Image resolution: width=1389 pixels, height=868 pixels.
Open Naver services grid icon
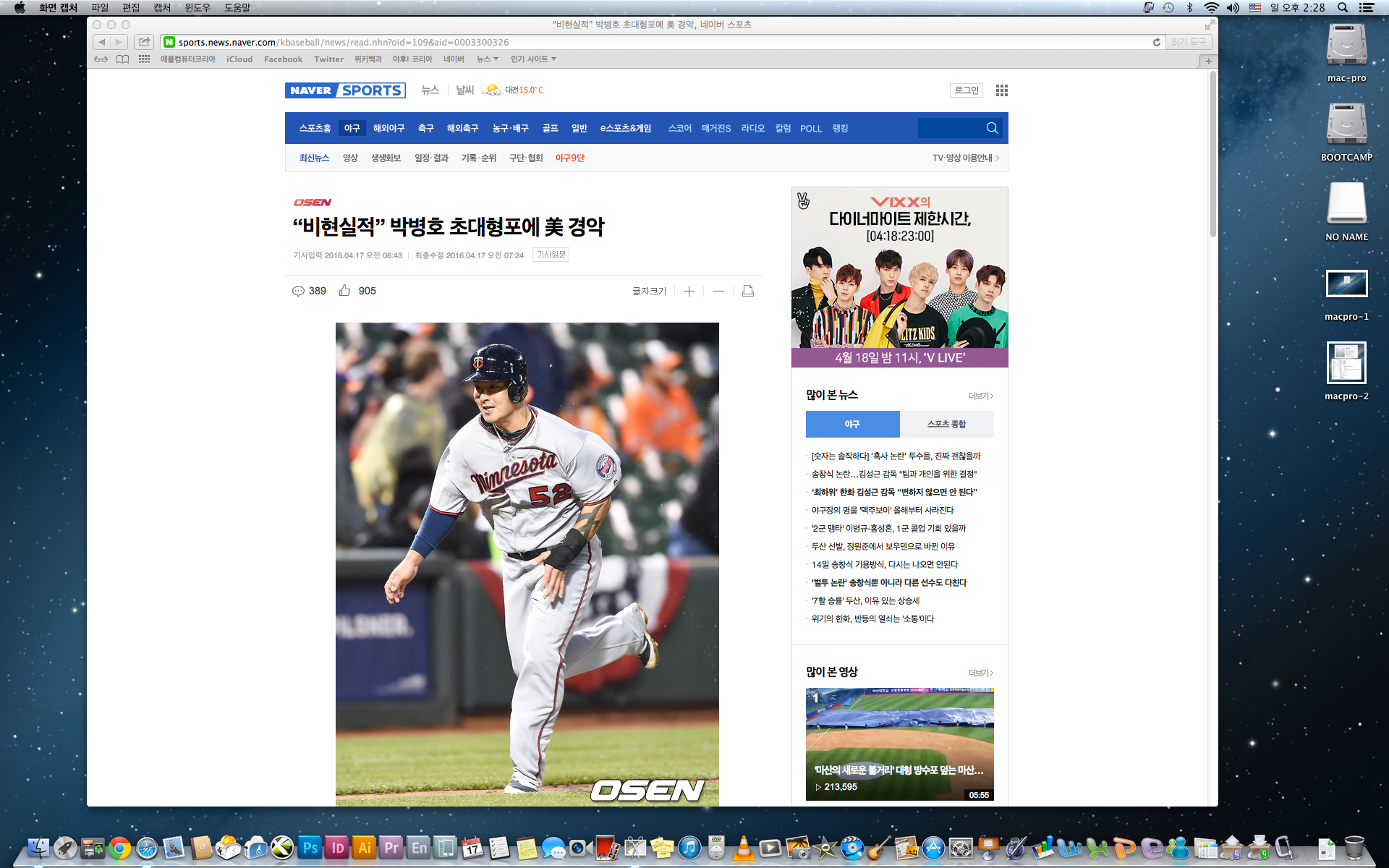(x=1001, y=90)
